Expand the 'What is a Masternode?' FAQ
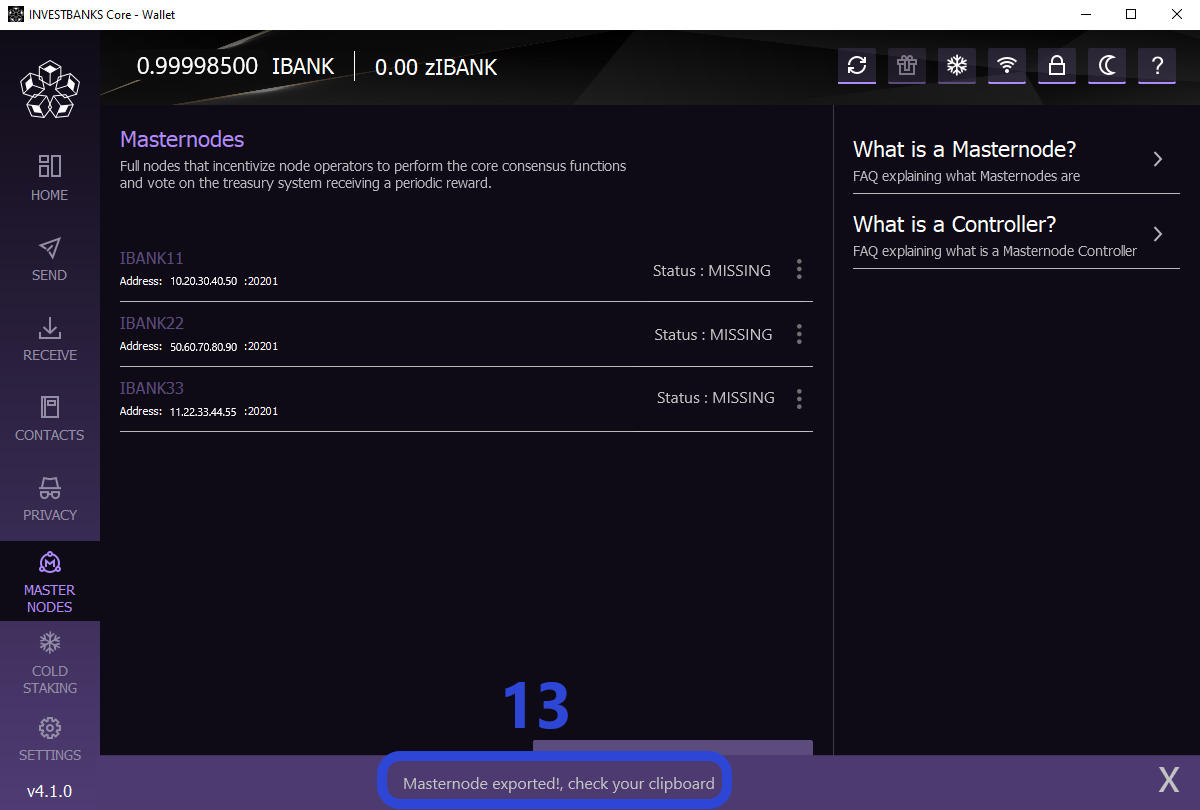The height and width of the screenshot is (810, 1200). click(x=1015, y=160)
